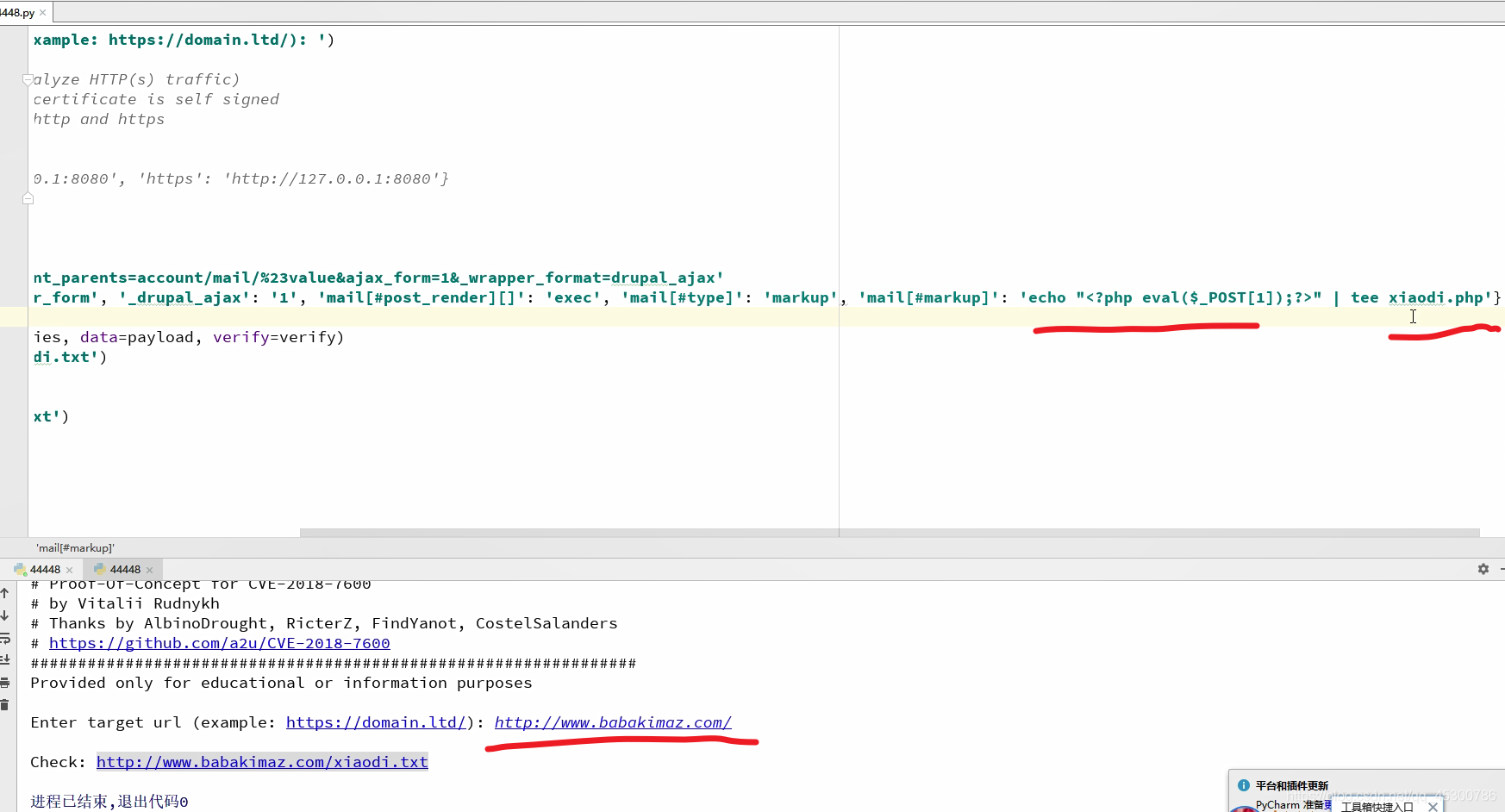Screen dimensions: 1505x812
Task: Select the second 44448 run tab
Action: tap(125, 570)
